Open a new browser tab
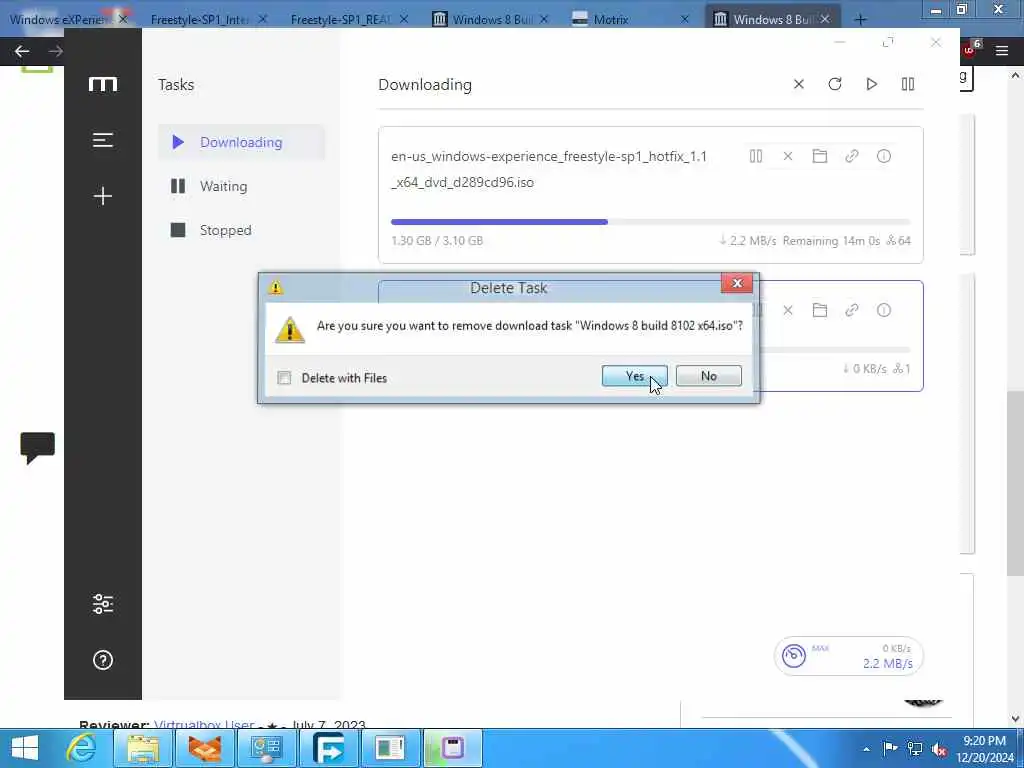Viewport: 1024px width, 768px height. (860, 20)
